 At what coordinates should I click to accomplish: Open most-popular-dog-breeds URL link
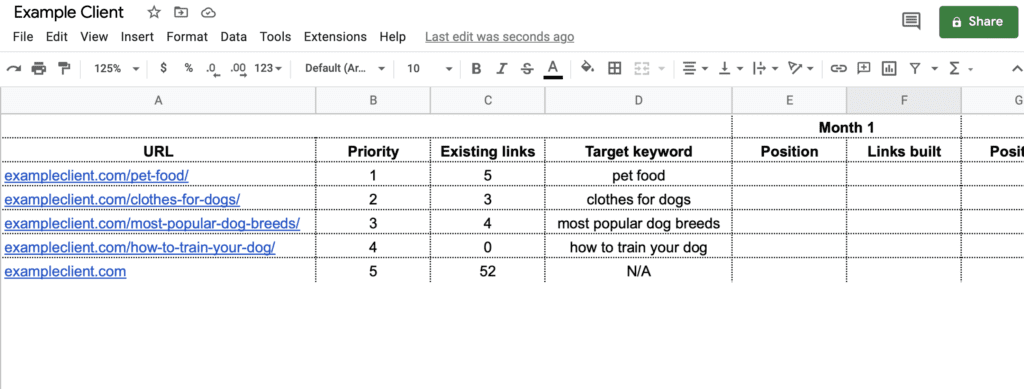click(x=152, y=223)
